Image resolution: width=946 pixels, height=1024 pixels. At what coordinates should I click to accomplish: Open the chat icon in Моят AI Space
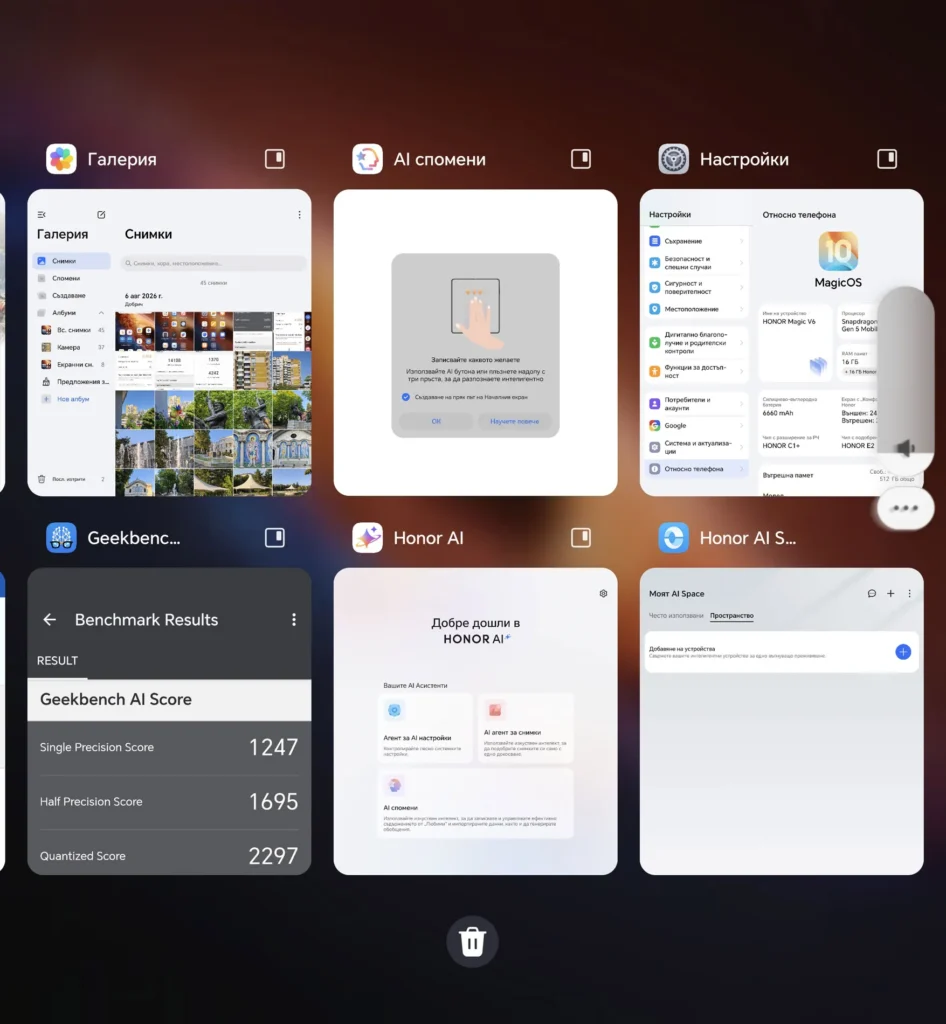coord(872,594)
